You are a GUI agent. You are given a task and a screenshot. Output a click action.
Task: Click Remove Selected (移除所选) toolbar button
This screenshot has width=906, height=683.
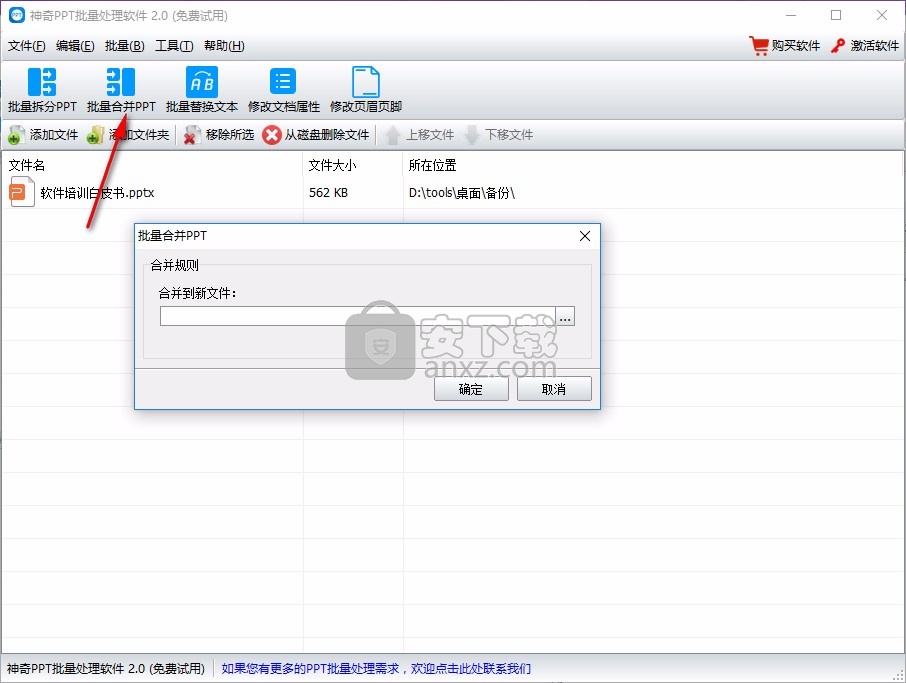218,135
